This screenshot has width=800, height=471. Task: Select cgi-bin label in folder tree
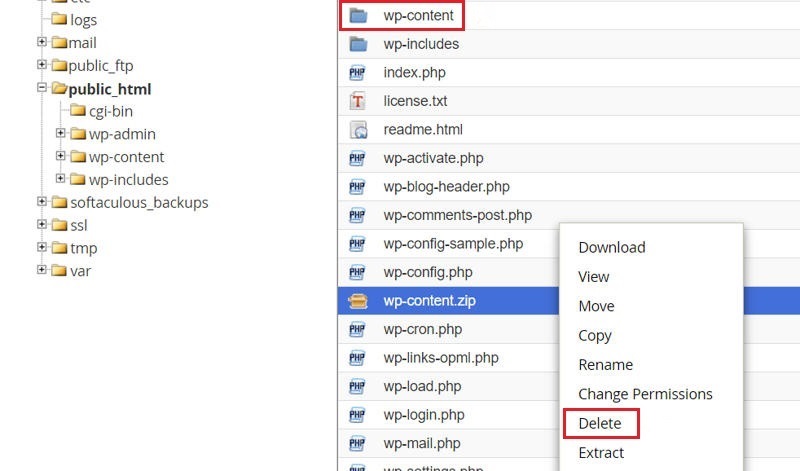click(111, 112)
